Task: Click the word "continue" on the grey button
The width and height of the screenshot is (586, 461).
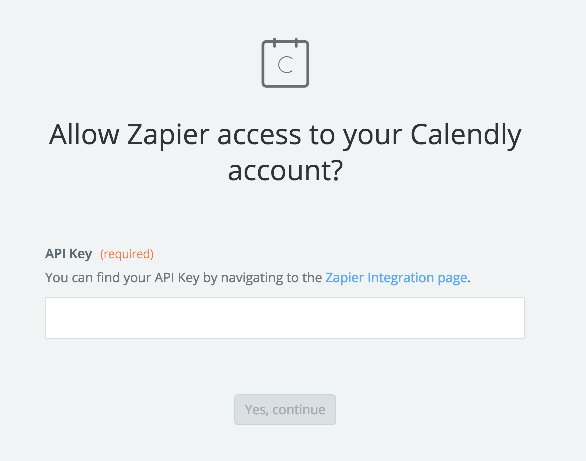Action: coord(299,409)
